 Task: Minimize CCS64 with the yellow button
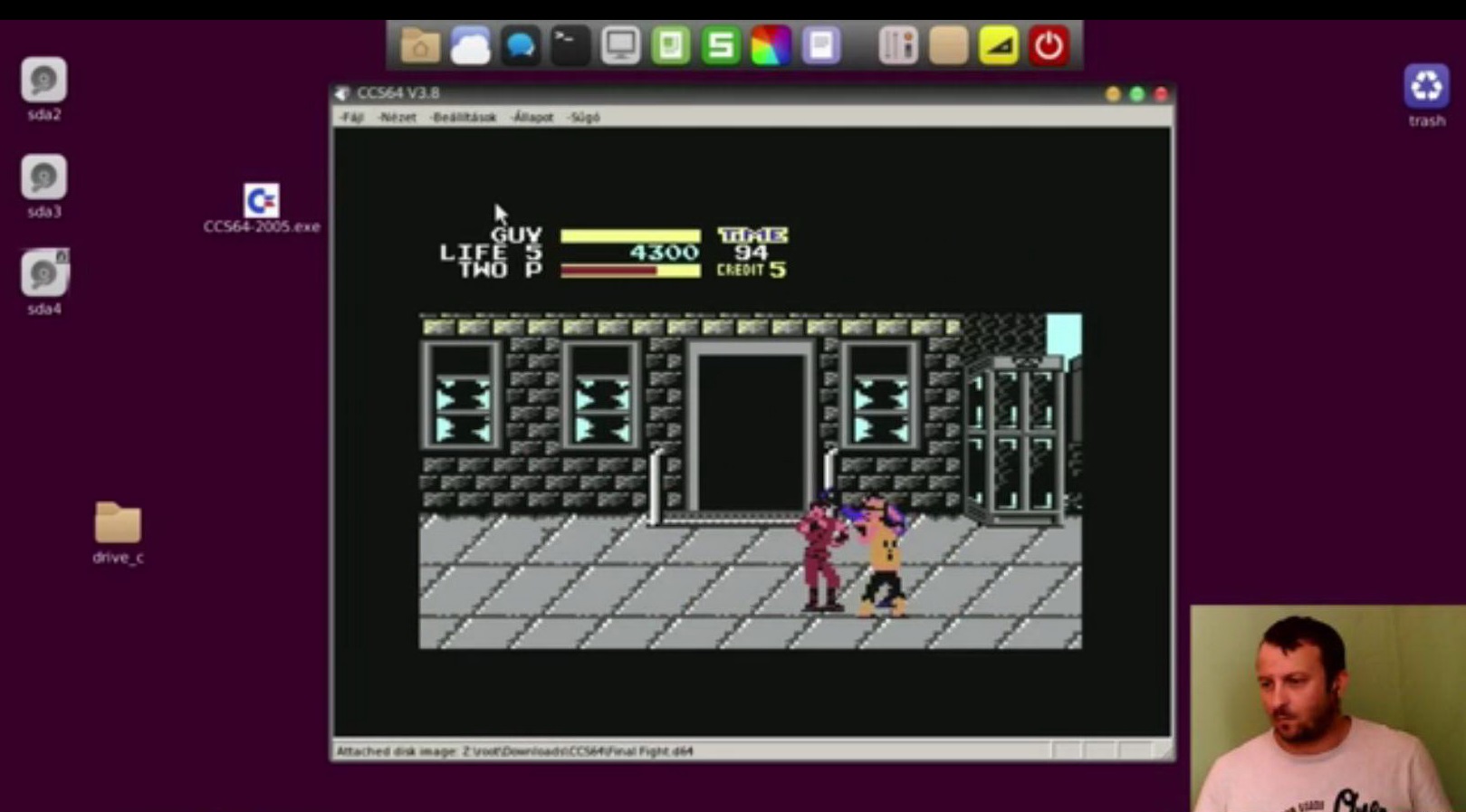click(x=1113, y=94)
